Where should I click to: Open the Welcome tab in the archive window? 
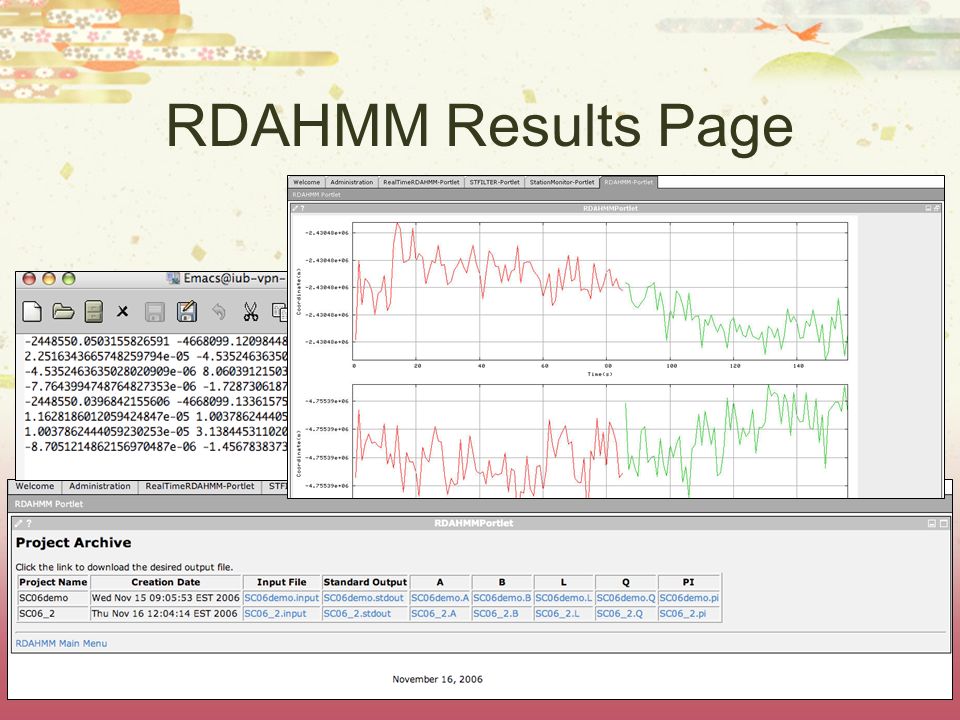pyautogui.click(x=35, y=486)
